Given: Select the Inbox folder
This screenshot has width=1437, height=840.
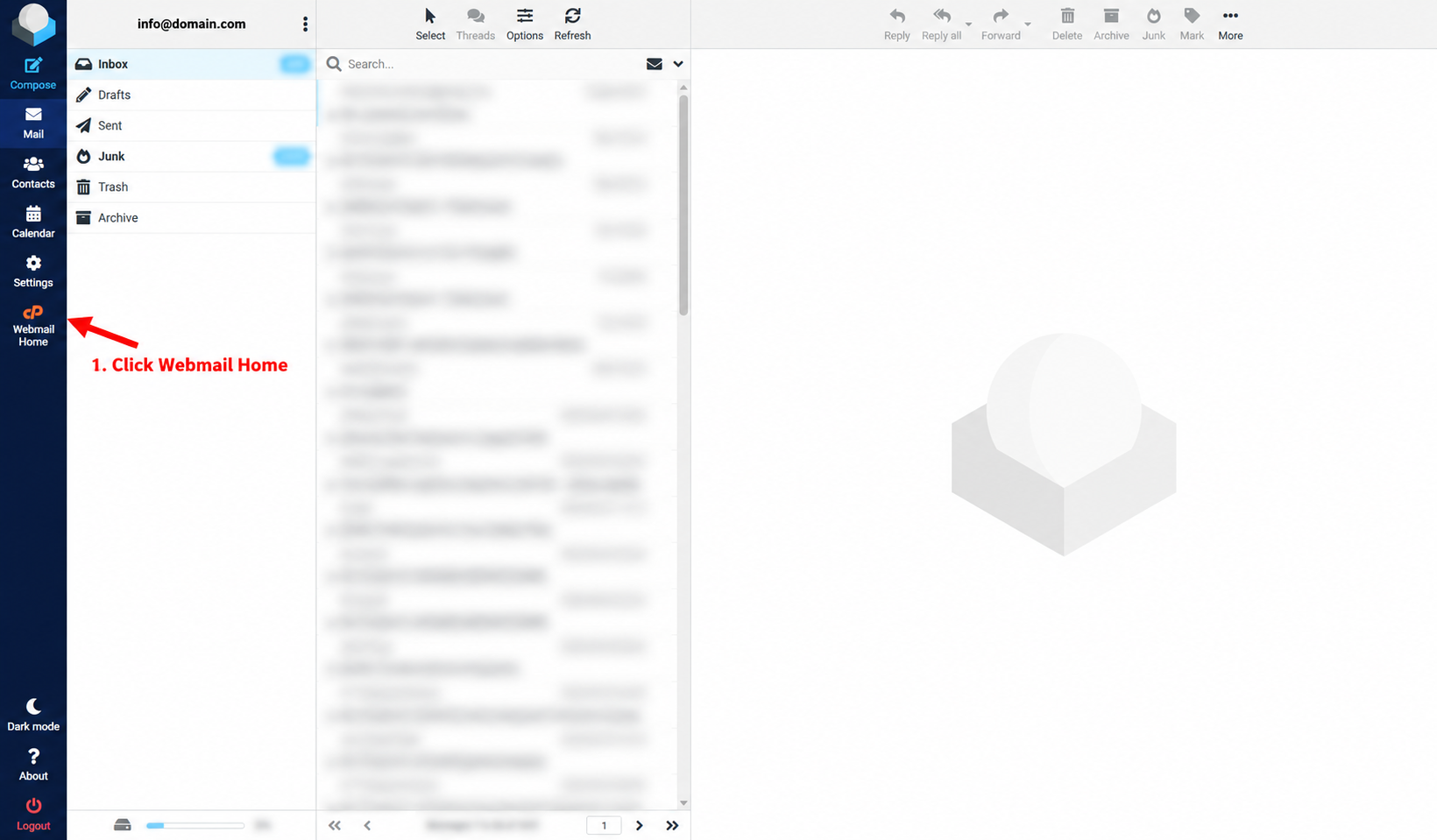Looking at the screenshot, I should coord(191,64).
